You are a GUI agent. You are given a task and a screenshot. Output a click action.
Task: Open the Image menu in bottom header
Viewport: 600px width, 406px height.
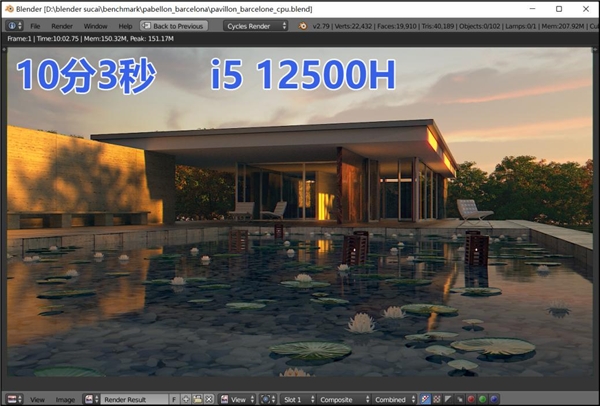(65, 399)
